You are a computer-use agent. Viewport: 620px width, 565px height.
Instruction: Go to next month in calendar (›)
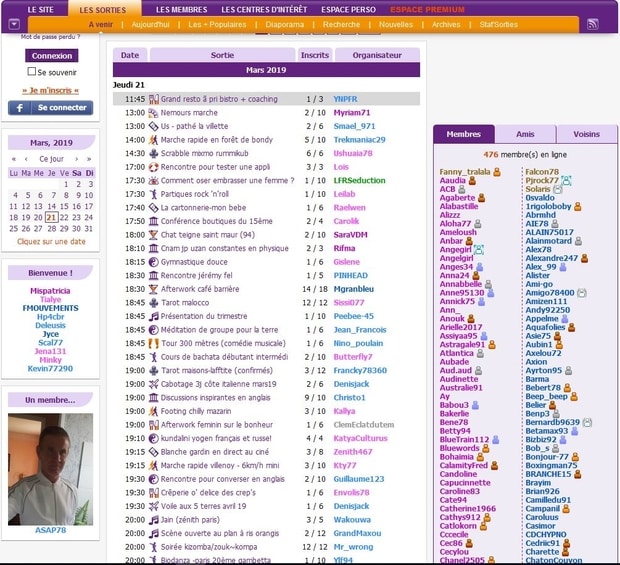click(x=76, y=159)
